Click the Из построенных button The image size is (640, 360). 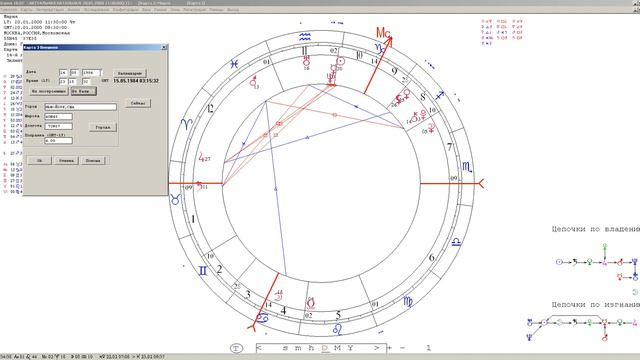(49, 91)
